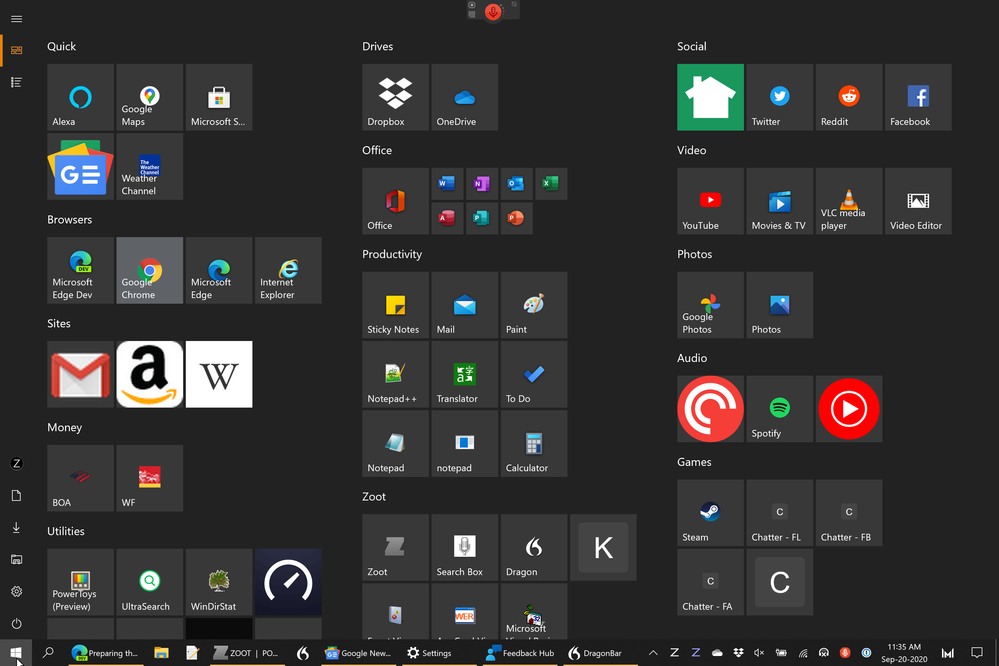Open Internet Explorer tile
Screen dimensions: 999x666
(x=288, y=270)
